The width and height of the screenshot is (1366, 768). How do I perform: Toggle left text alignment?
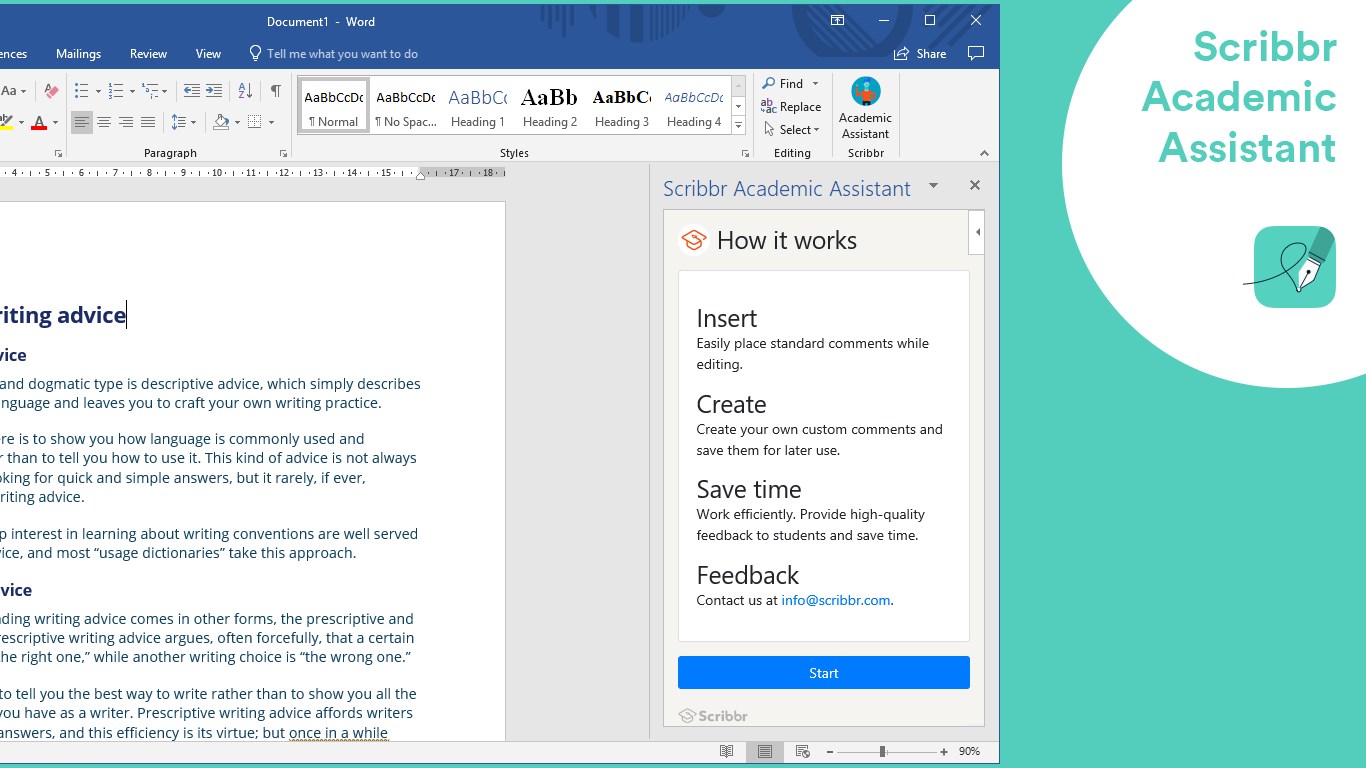[82, 122]
